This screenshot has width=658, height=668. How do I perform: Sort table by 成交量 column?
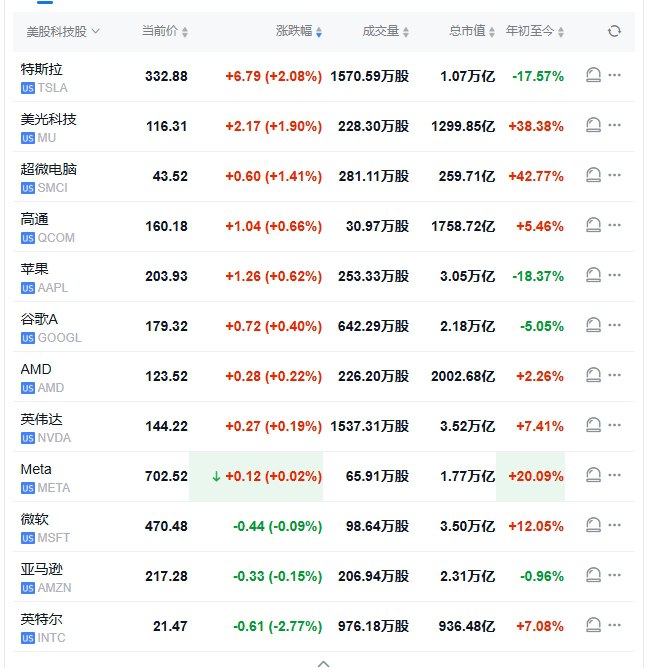pyautogui.click(x=385, y=31)
